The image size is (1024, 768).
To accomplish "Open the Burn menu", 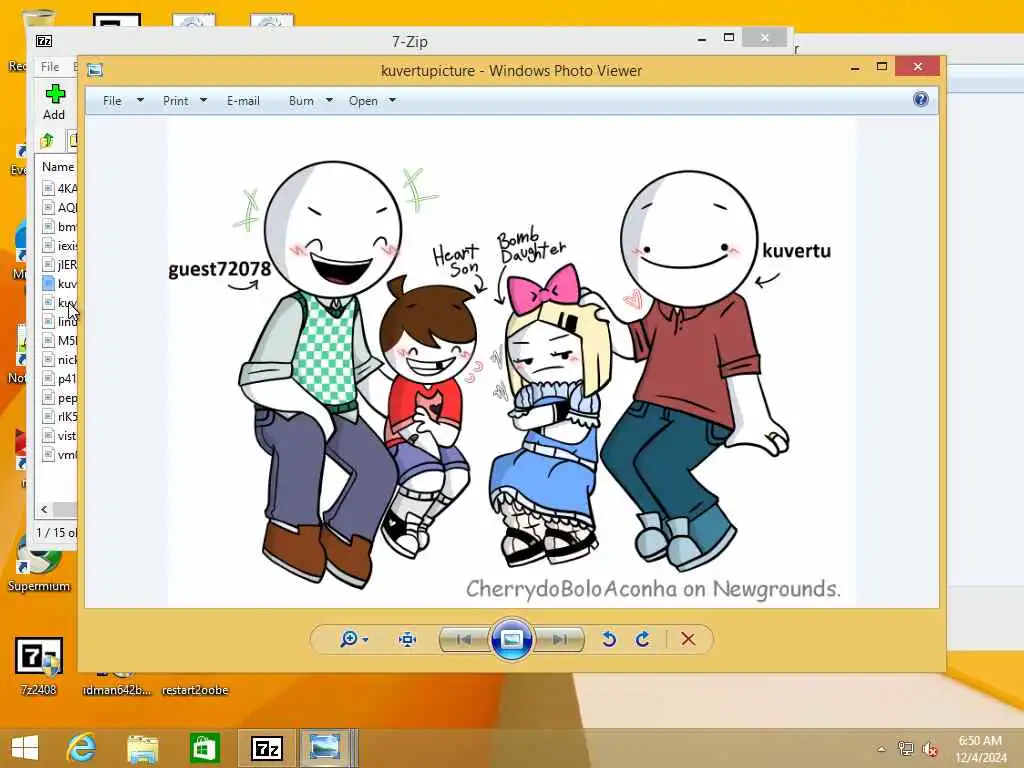I will 301,101.
